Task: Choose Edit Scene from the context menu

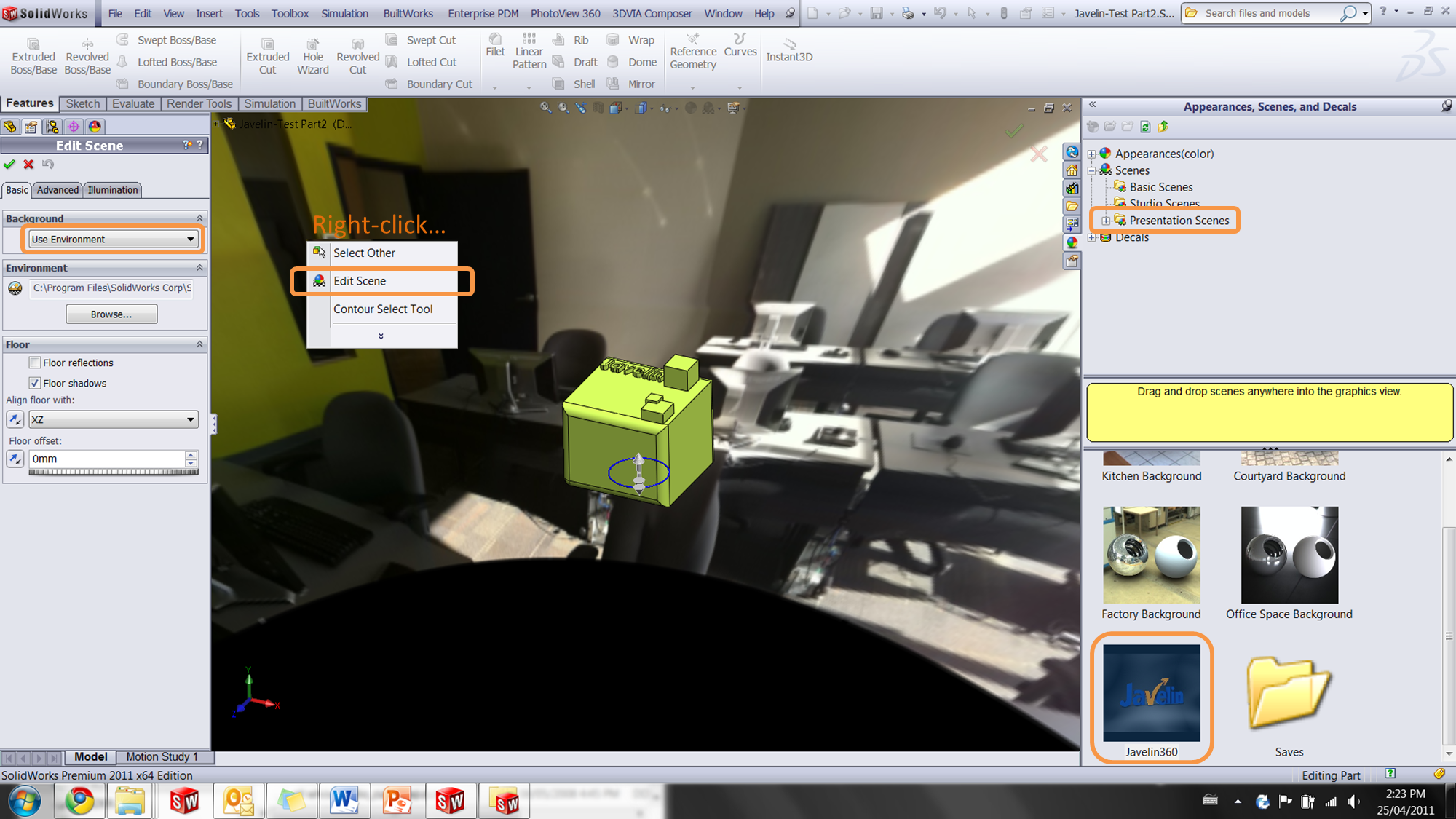Action: pyautogui.click(x=382, y=281)
